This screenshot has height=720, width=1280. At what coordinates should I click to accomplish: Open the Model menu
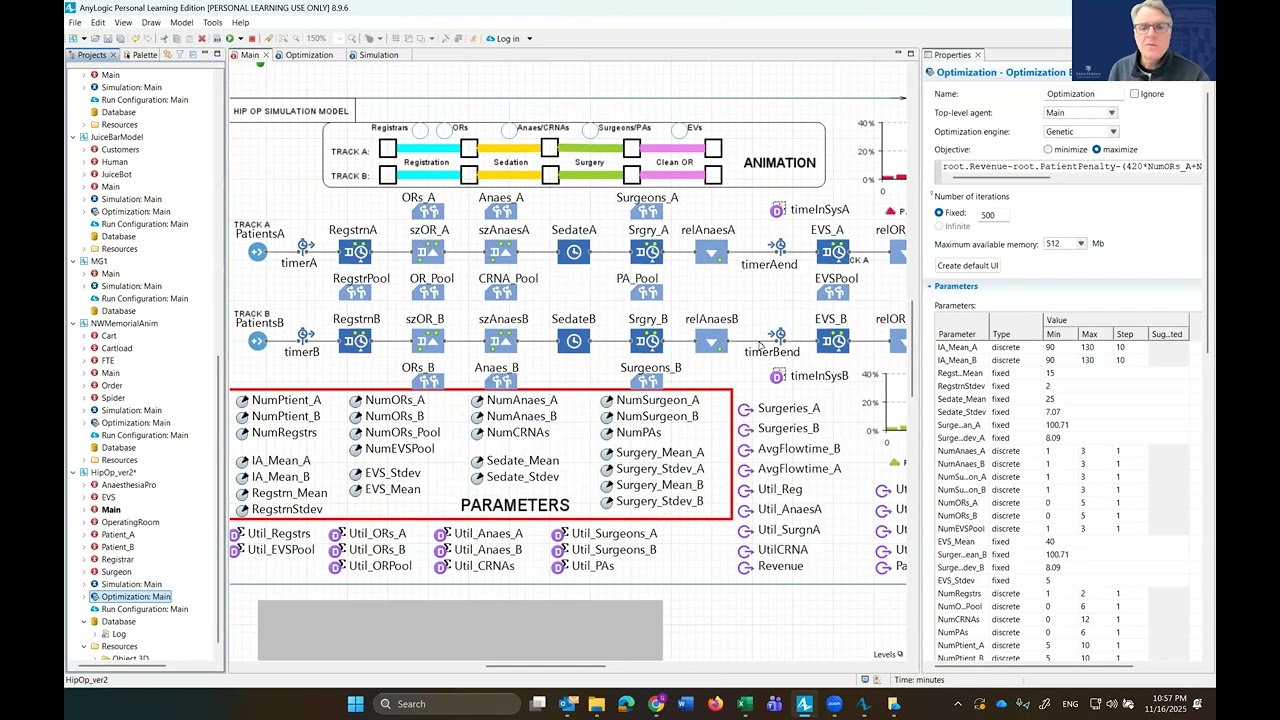182,22
